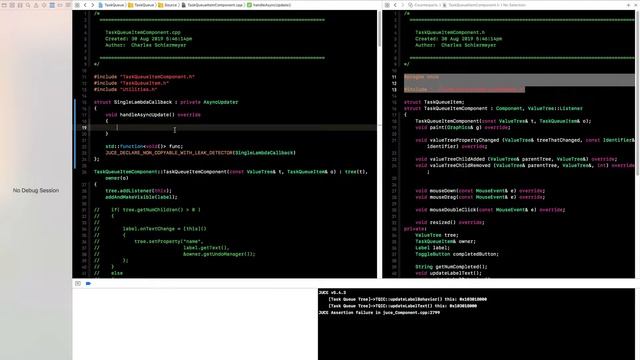The height and width of the screenshot is (360, 640).
Task: Click 'JUCE v5.4.3' console output line
Action: (332, 293)
